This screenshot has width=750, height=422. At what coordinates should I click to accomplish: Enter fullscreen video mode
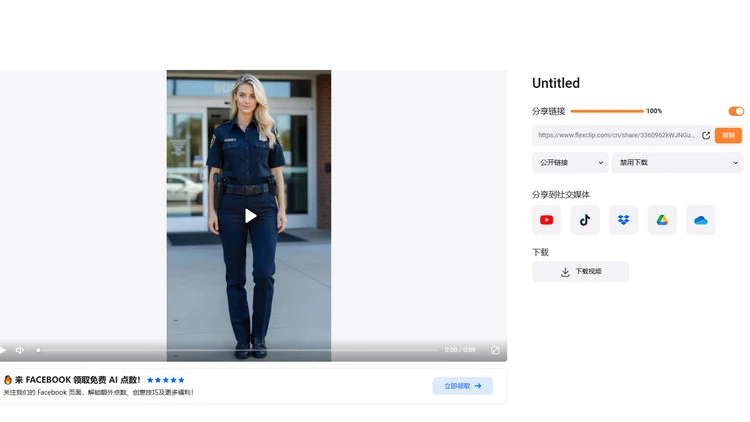click(x=495, y=350)
